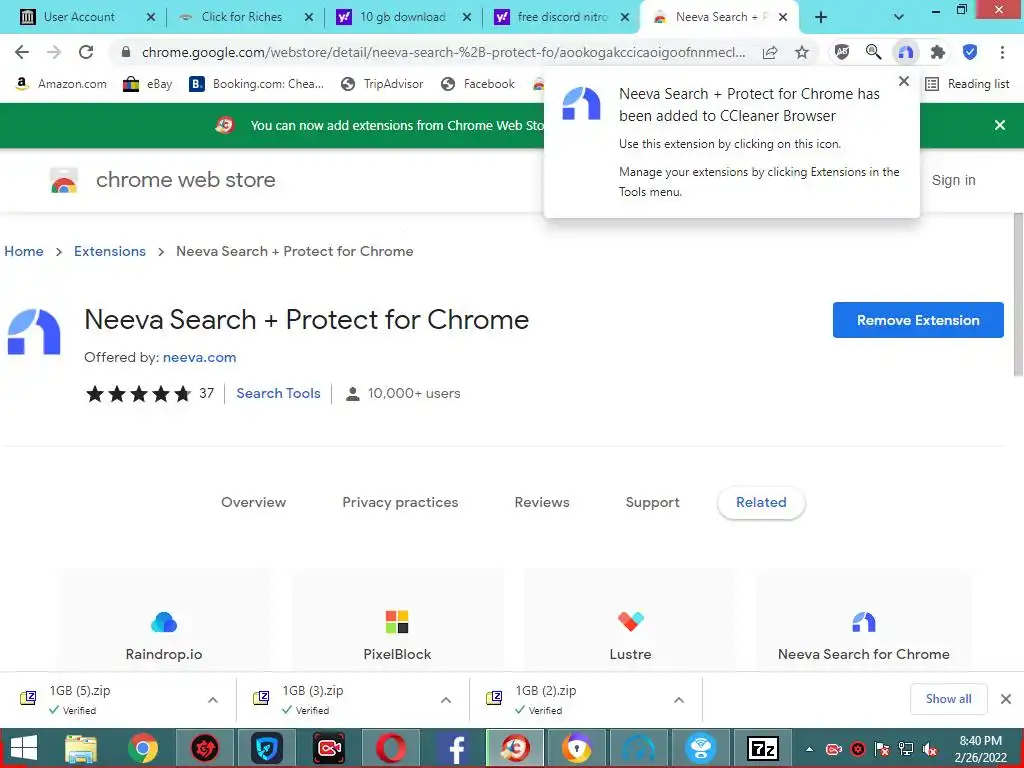Go forward in browser history
1024x768 pixels.
[54, 52]
